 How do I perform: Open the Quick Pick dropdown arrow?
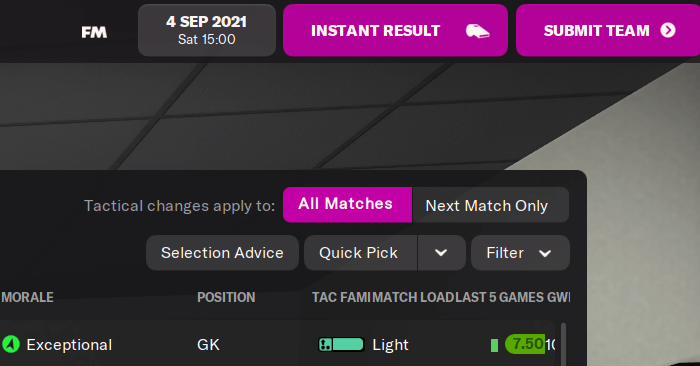coord(441,253)
